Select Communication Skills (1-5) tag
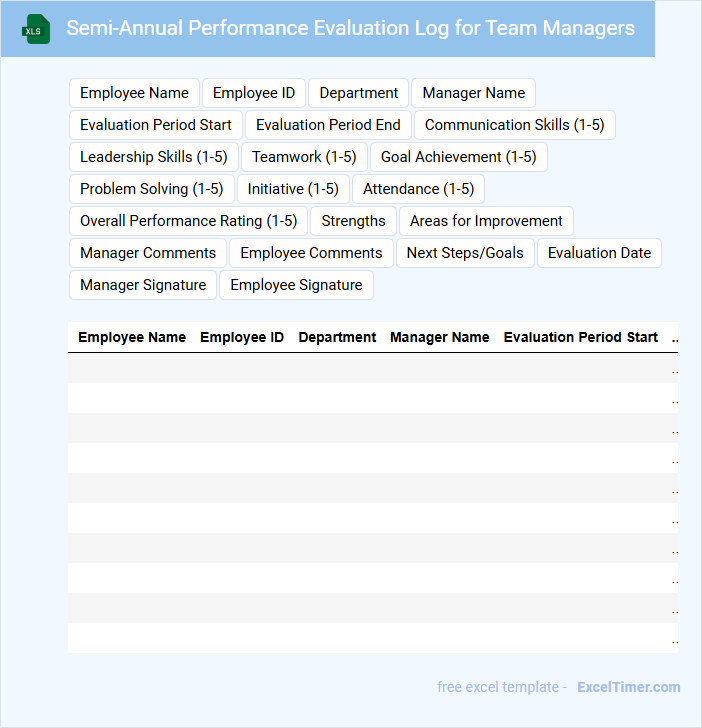 click(x=514, y=125)
